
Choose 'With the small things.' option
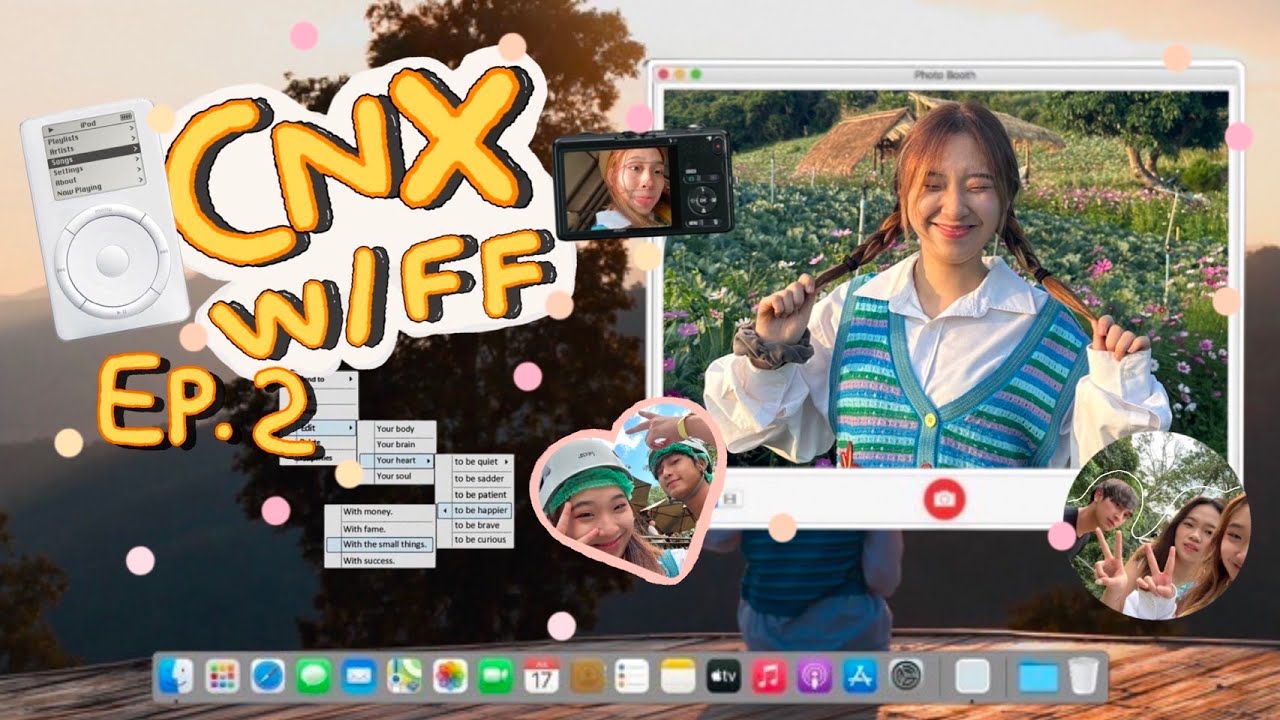click(x=380, y=544)
